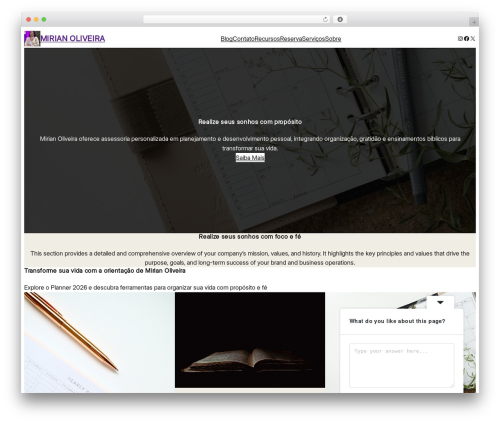This screenshot has height=423, width=500.
Task: Click the heading 'Realize seus sonhos com foco e fé'
Action: tap(250, 237)
